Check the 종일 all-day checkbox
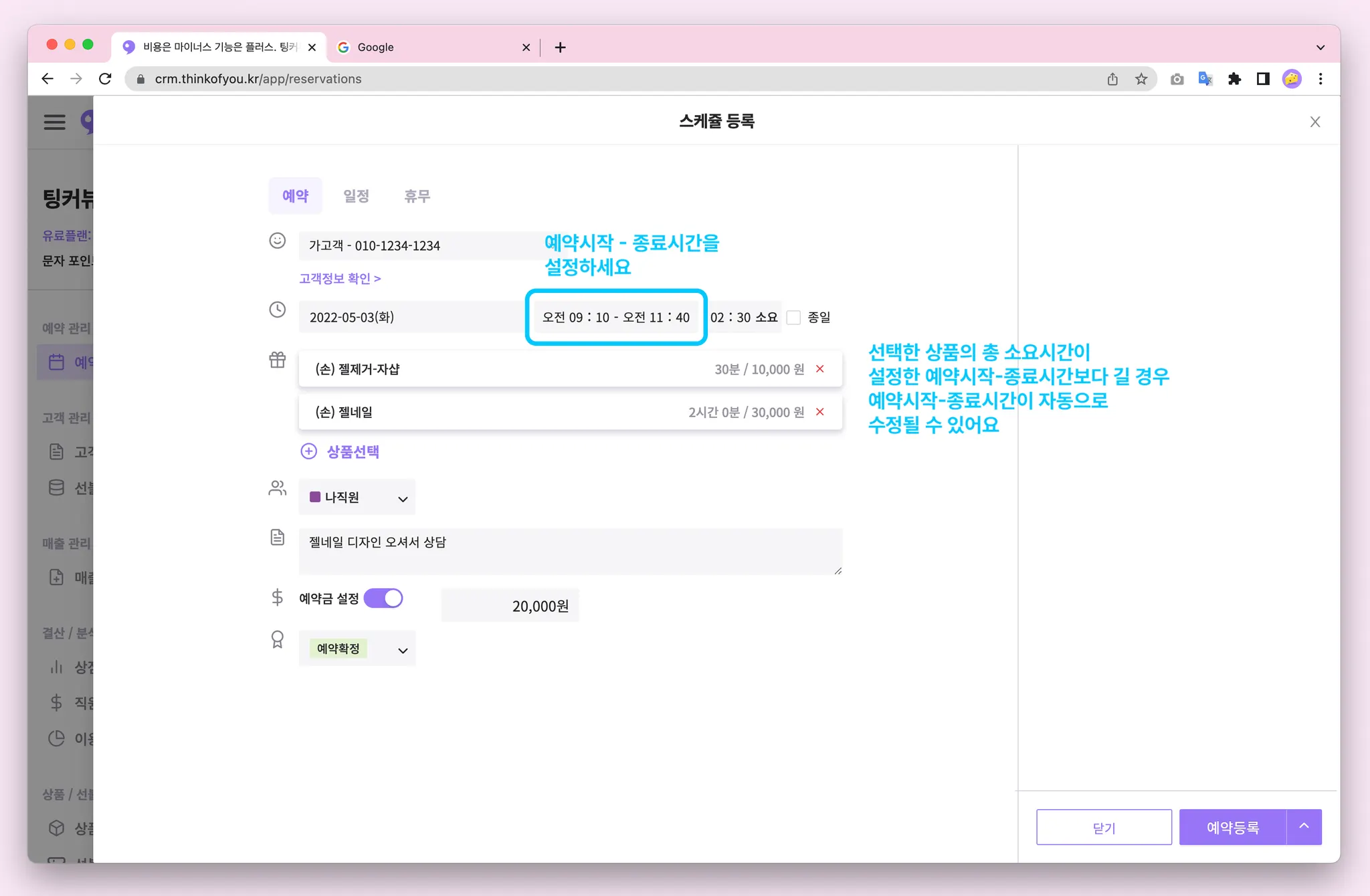Viewport: 1370px width, 896px height. click(x=794, y=318)
